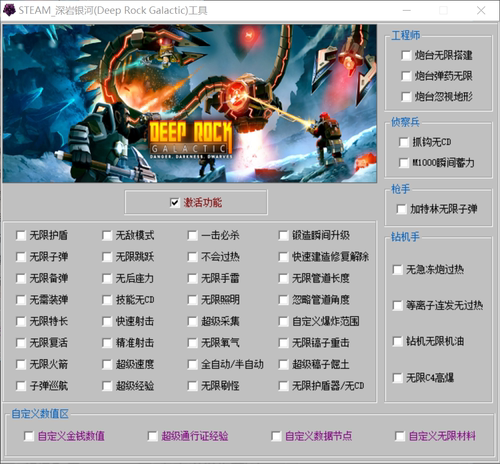Screen dimensions: 500x464
Task: Check 不会过热 box
Action: point(192,257)
